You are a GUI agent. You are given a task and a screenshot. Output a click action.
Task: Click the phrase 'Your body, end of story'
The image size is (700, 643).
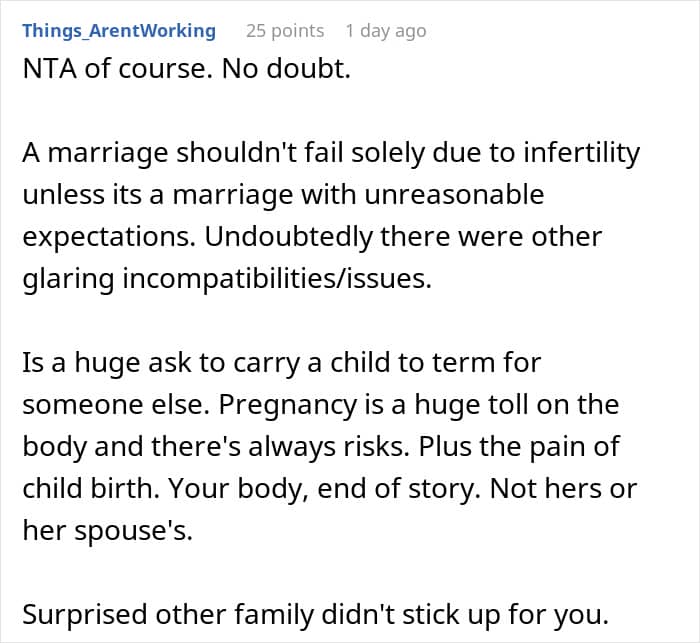pos(323,489)
